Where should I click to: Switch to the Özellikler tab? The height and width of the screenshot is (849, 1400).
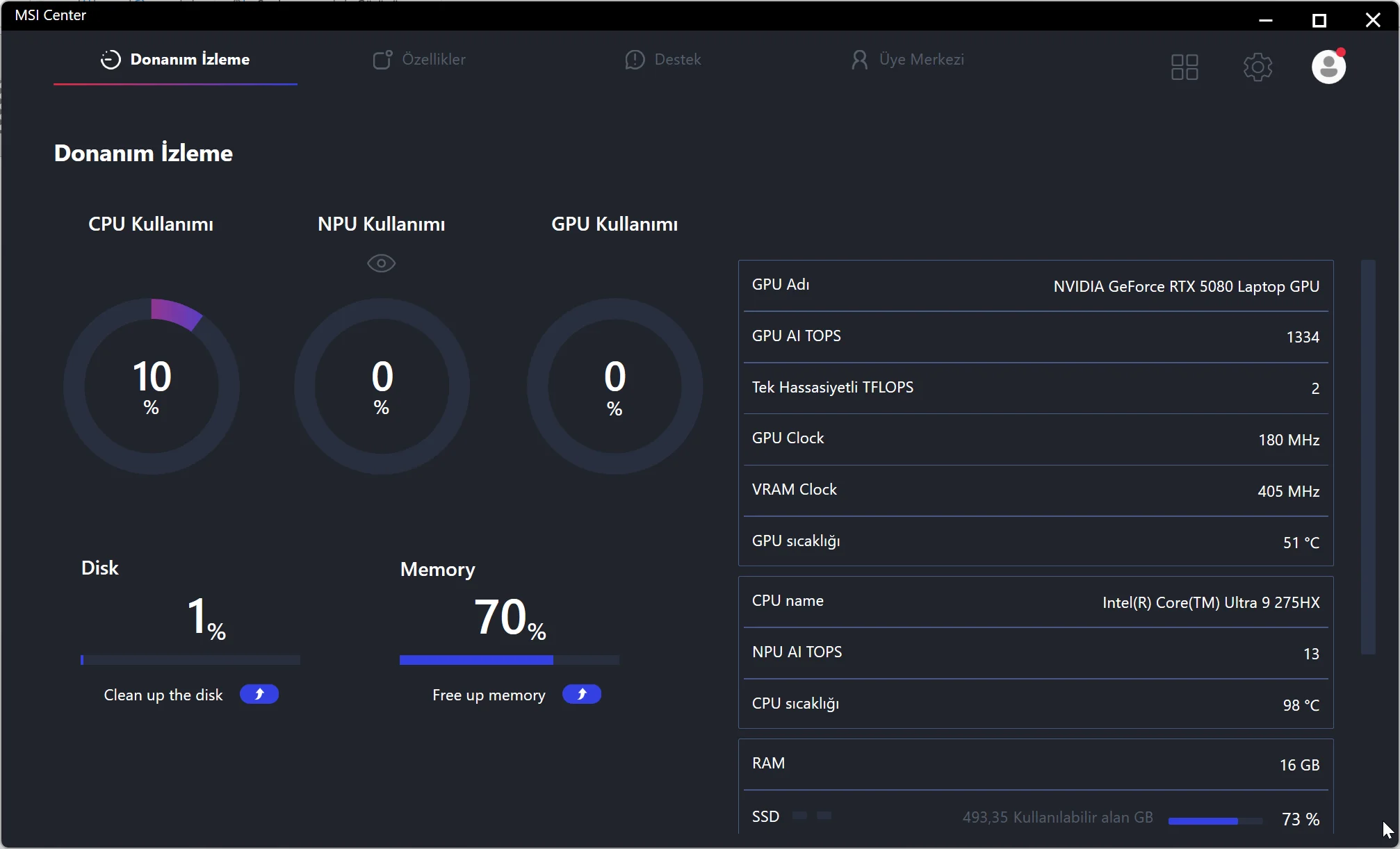pos(419,60)
